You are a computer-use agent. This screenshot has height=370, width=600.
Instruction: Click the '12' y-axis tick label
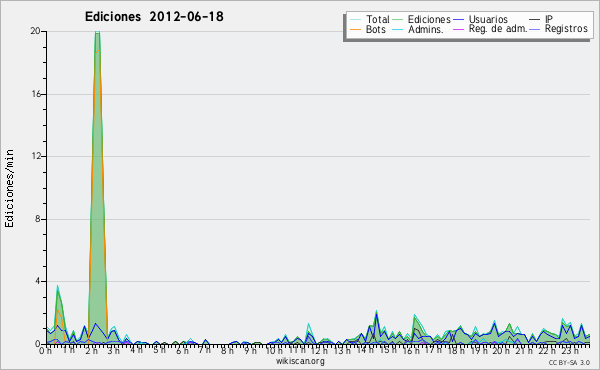click(x=35, y=156)
